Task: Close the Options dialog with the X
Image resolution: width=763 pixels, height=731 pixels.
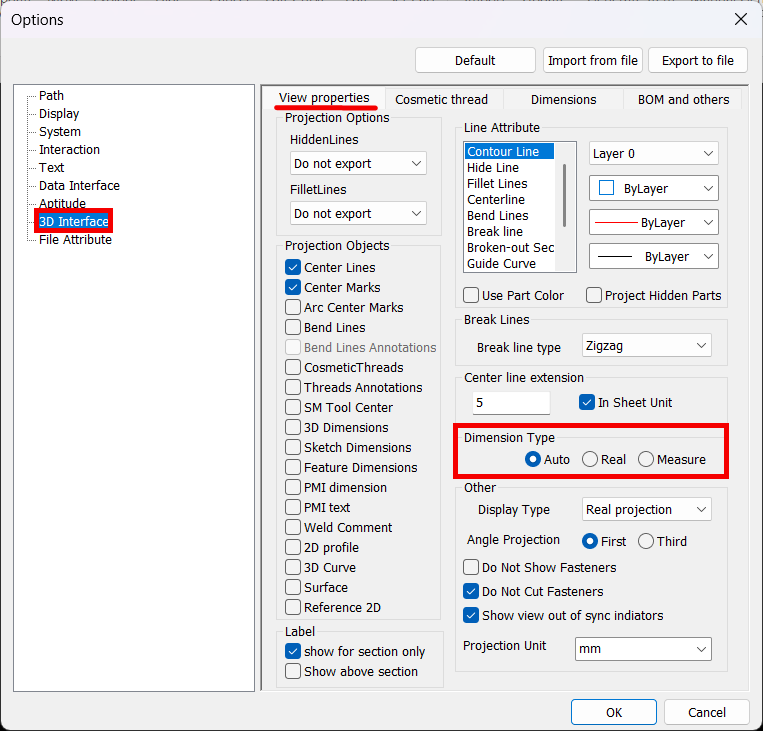Action: pyautogui.click(x=741, y=19)
